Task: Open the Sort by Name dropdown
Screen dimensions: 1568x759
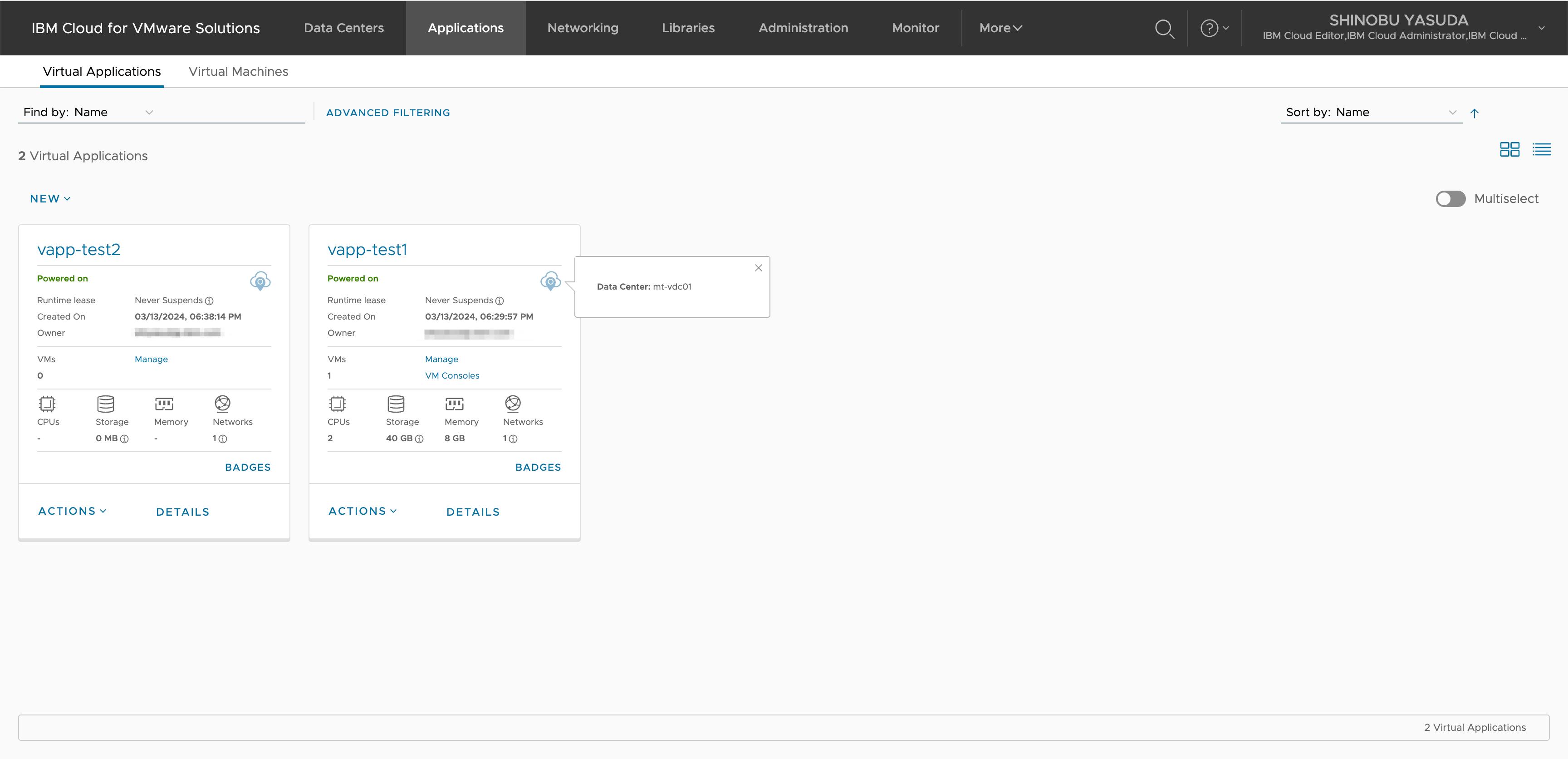Action: coord(1370,113)
